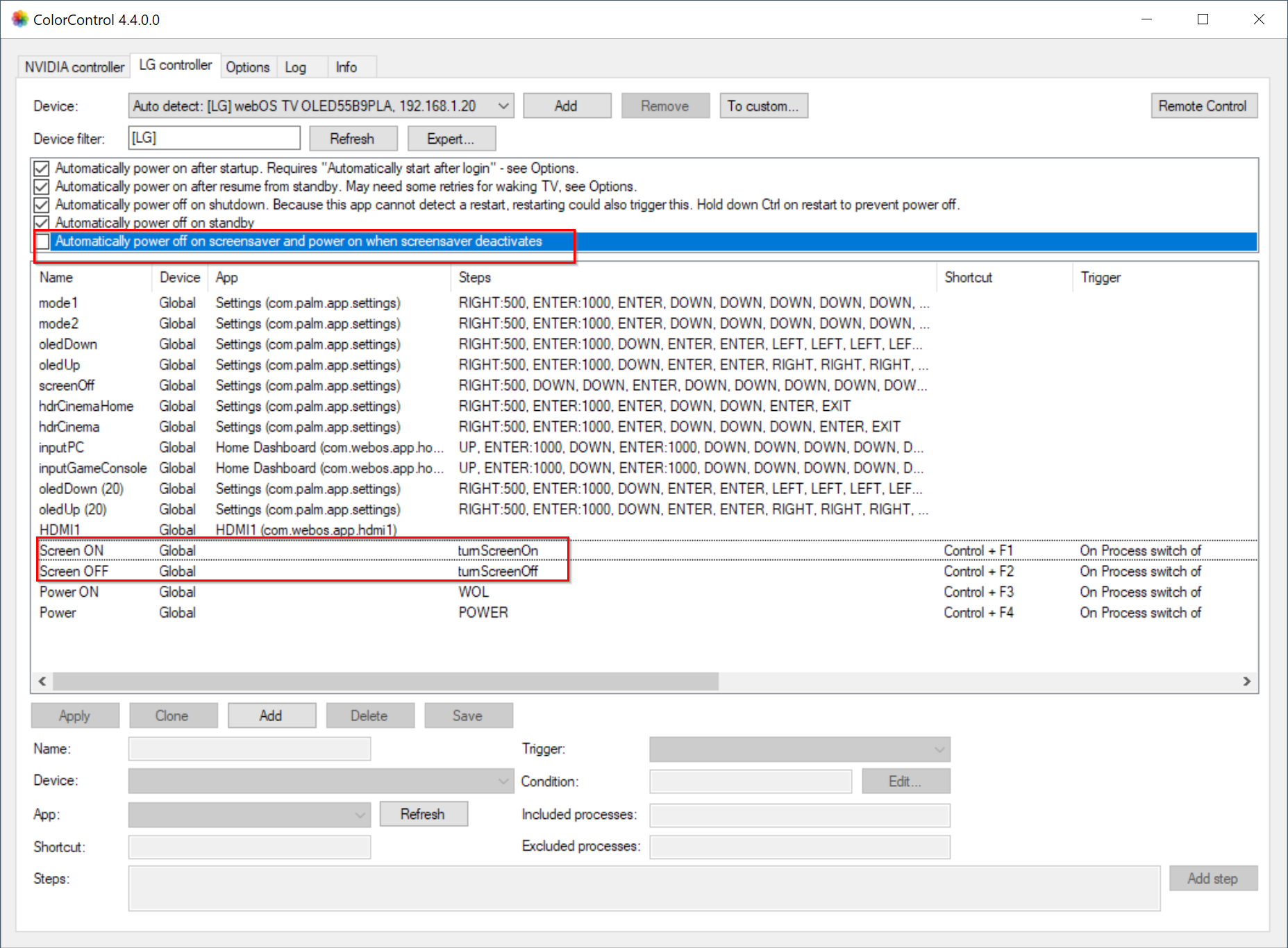Image resolution: width=1288 pixels, height=948 pixels.
Task: Open the Remote Control button
Action: 1203,105
